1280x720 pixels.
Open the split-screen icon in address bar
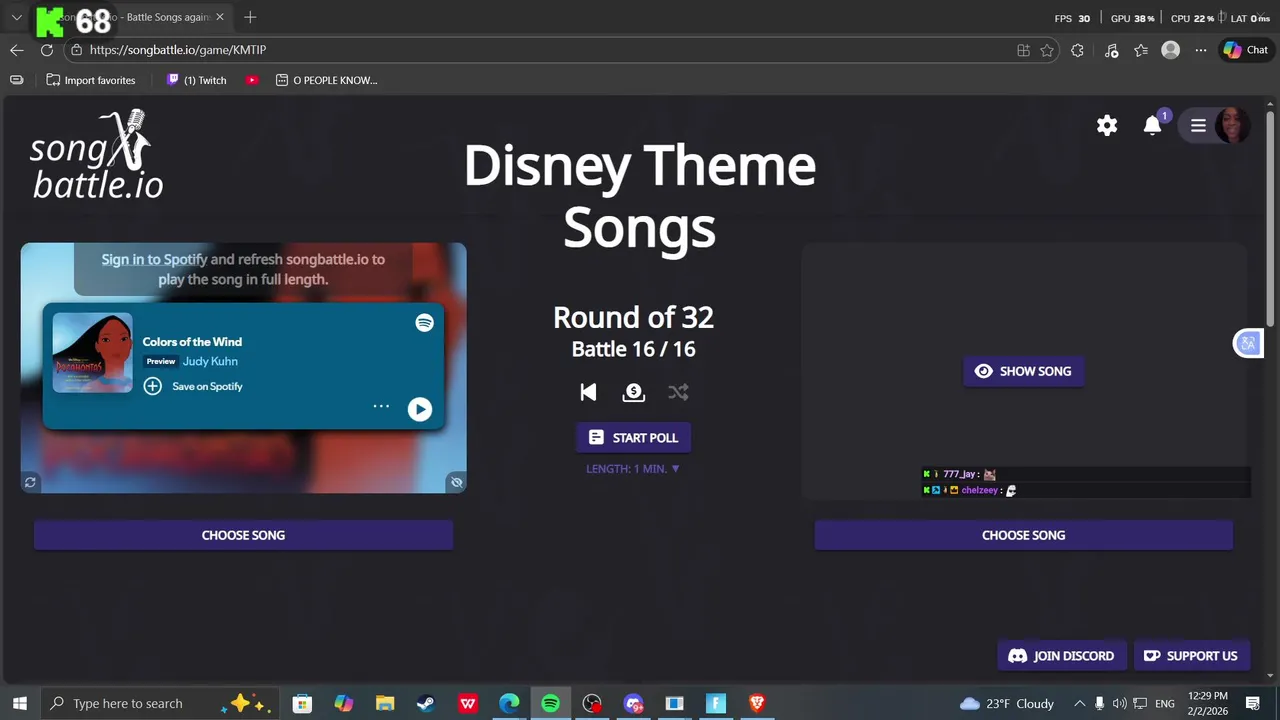1023,50
